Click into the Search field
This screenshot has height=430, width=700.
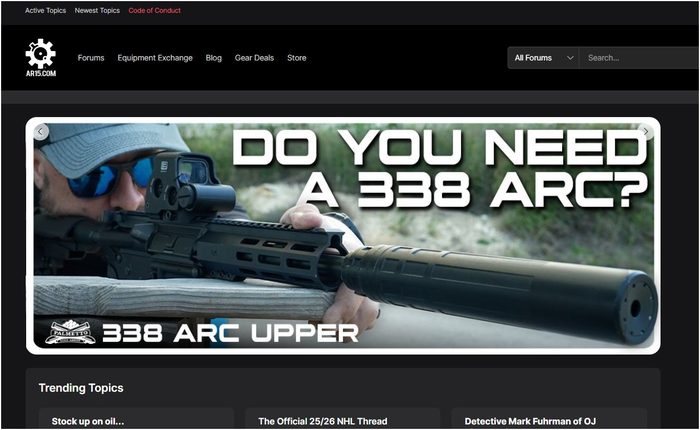coord(639,58)
